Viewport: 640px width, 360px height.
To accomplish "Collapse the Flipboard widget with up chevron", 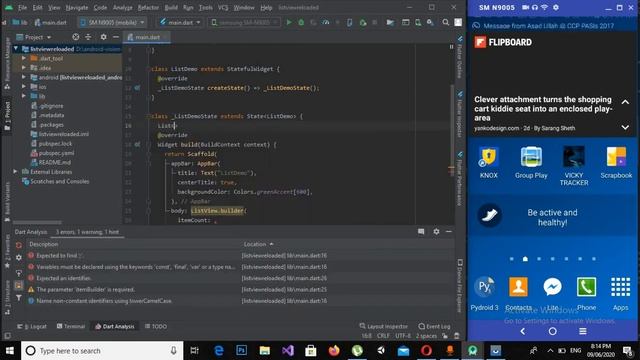I will [x=625, y=102].
